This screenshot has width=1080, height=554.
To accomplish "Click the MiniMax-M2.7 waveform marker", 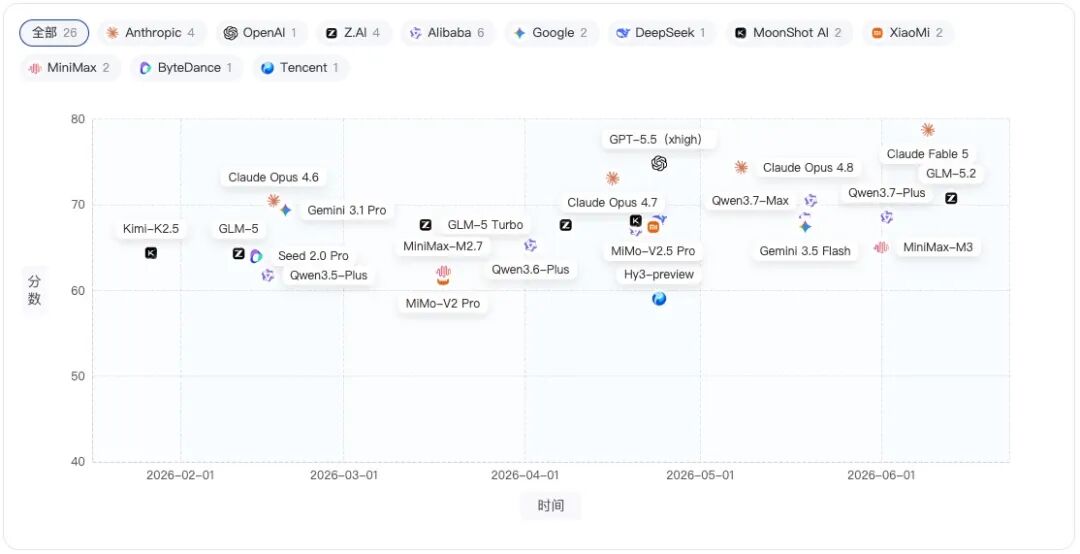I will (x=444, y=271).
